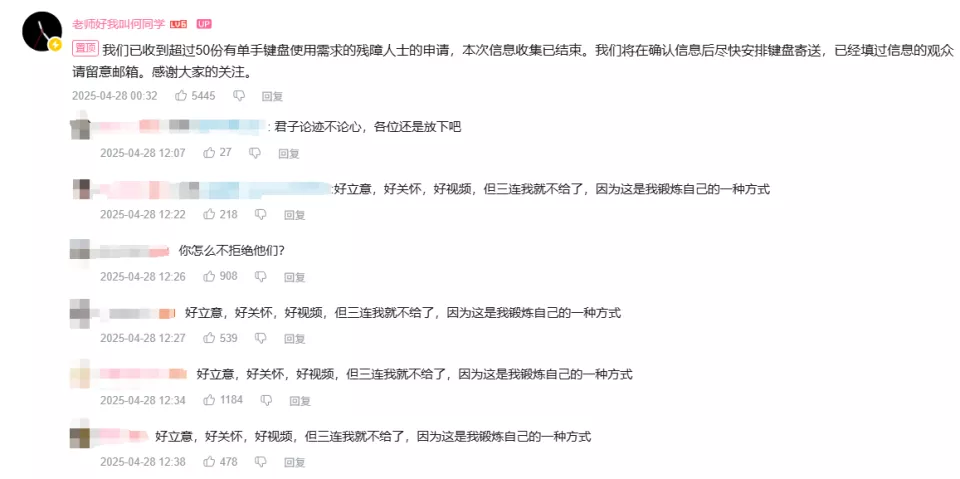Screen dimensions: 960x479
Task: Open 老师好我叫何同学 profile via username
Action: coord(119,24)
